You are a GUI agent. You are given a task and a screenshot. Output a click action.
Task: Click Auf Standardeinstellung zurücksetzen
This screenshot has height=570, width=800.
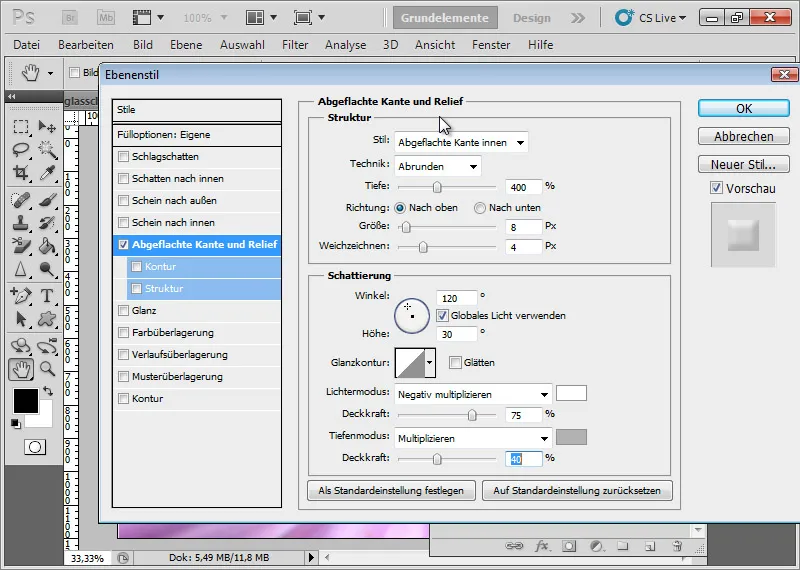point(577,490)
